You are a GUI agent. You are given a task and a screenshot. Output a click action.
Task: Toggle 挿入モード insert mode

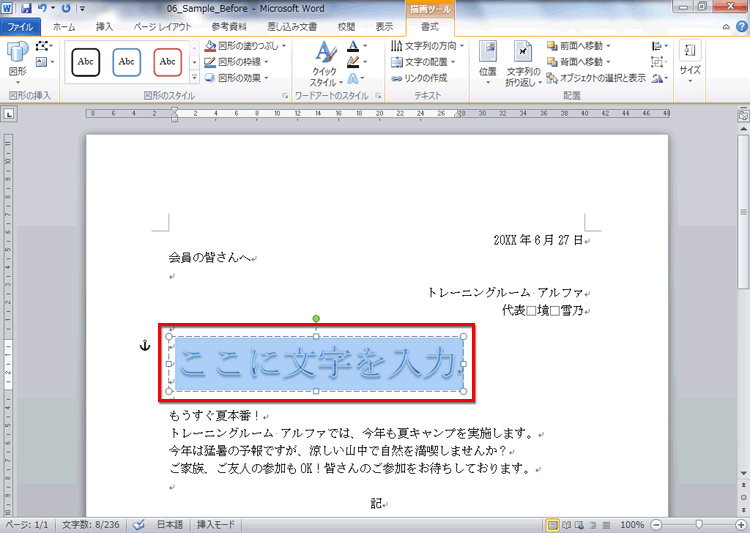click(x=216, y=525)
